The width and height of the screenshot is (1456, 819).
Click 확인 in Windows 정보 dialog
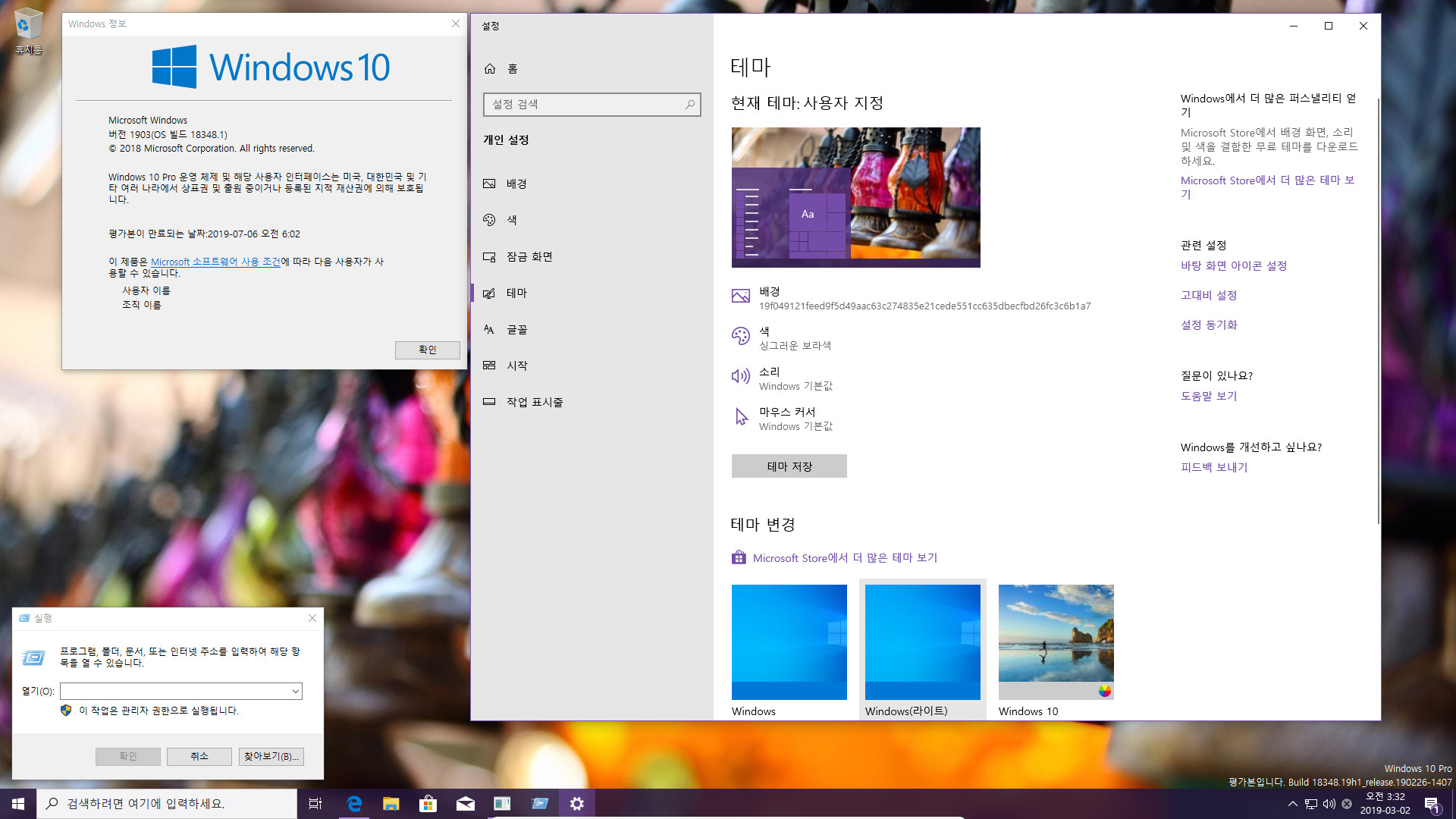coord(427,350)
